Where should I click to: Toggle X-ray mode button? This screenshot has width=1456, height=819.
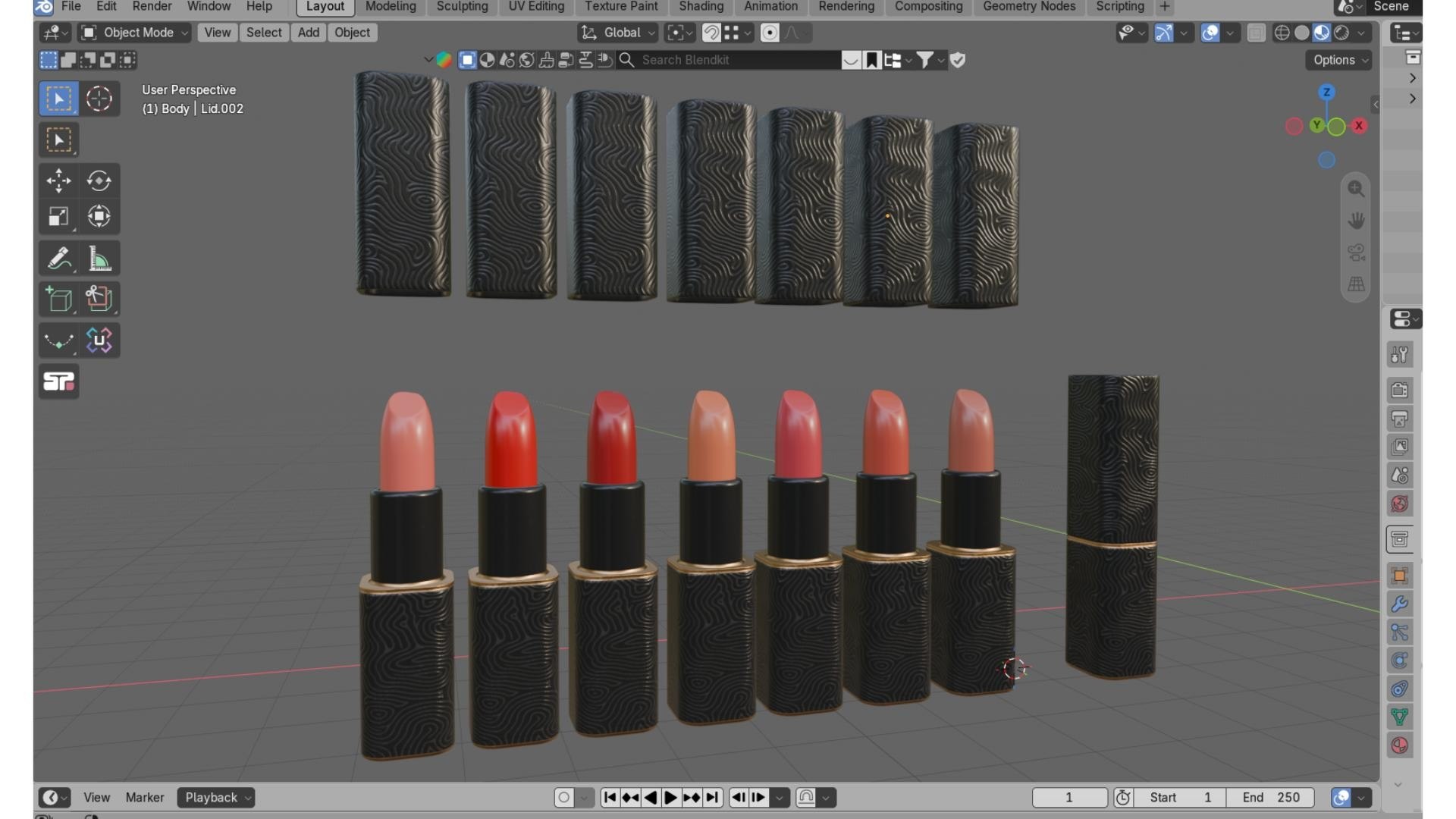pos(1256,33)
